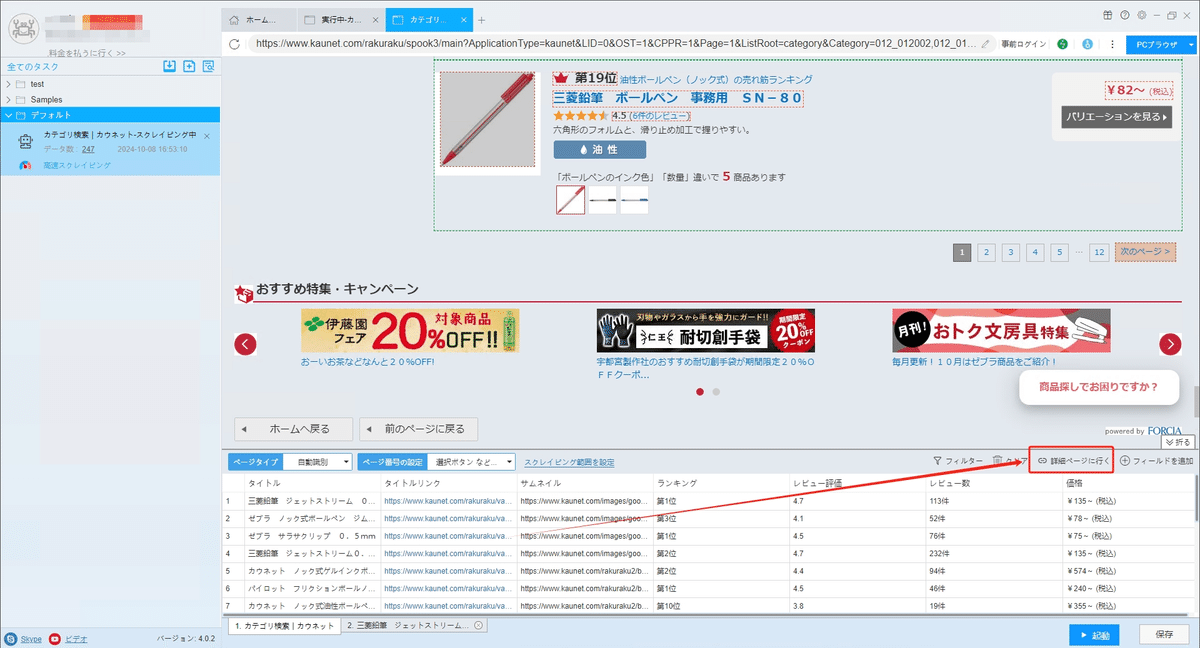This screenshot has width=1200, height=648.
Task: Click 伊藤園フェア 20%OFF banner
Action: 410,330
